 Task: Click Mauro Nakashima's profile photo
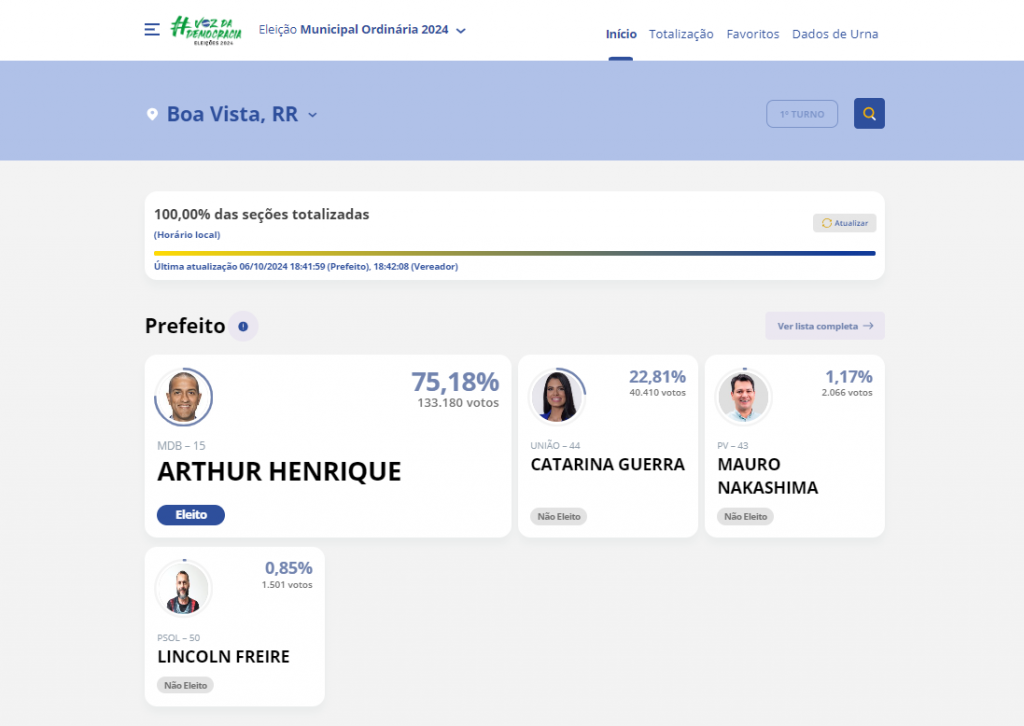coord(743,397)
